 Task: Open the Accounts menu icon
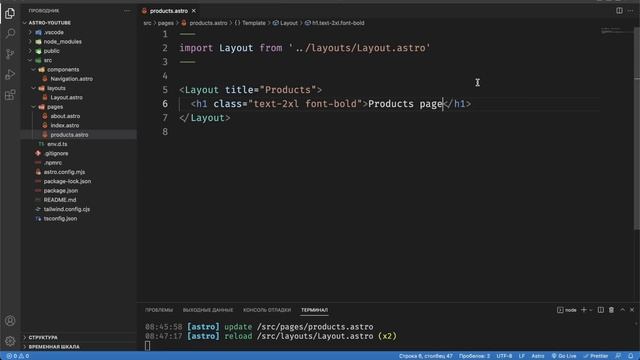pos(10,321)
